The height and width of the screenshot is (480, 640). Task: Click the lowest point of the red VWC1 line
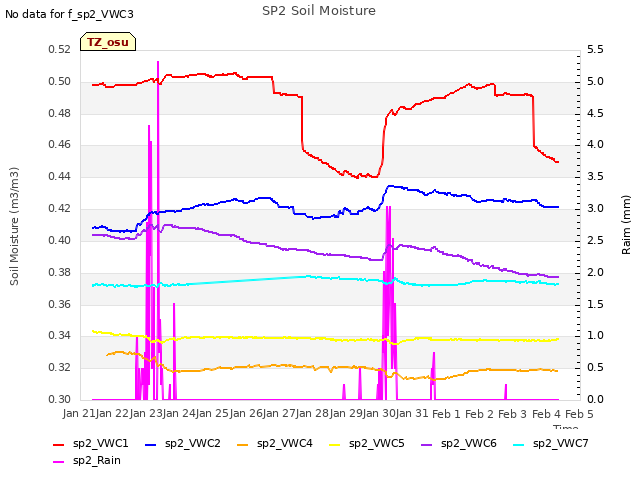(358, 178)
